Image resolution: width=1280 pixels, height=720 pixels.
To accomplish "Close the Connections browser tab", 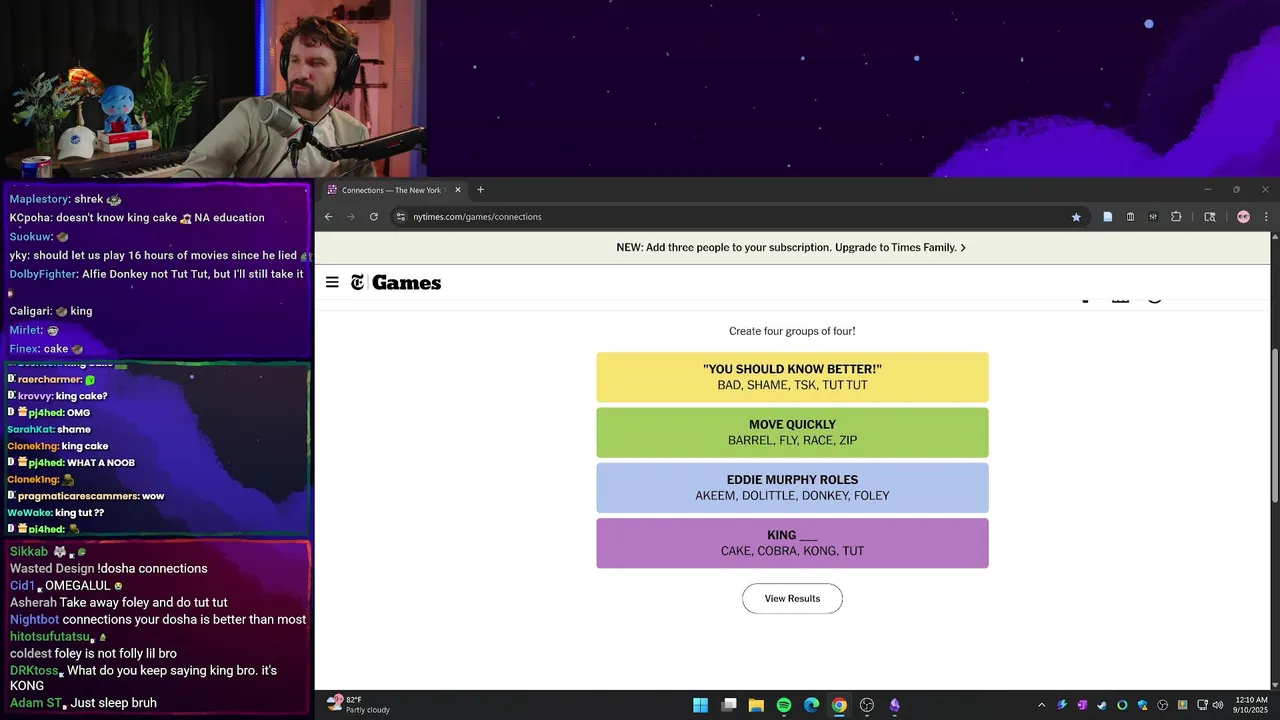I will pyautogui.click(x=458, y=190).
